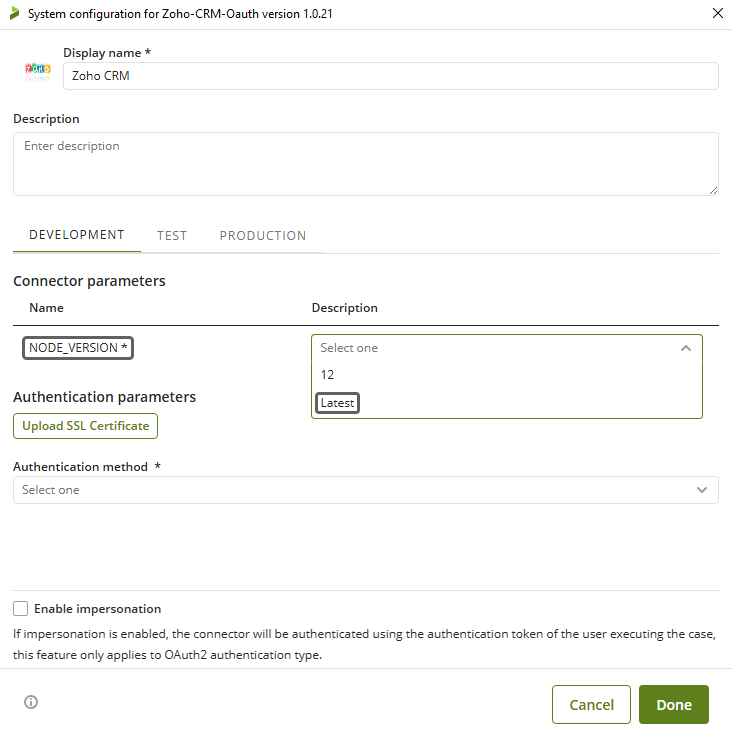The height and width of the screenshot is (736, 732).
Task: Click the NODE_VERSION parameter name
Action: 78,348
